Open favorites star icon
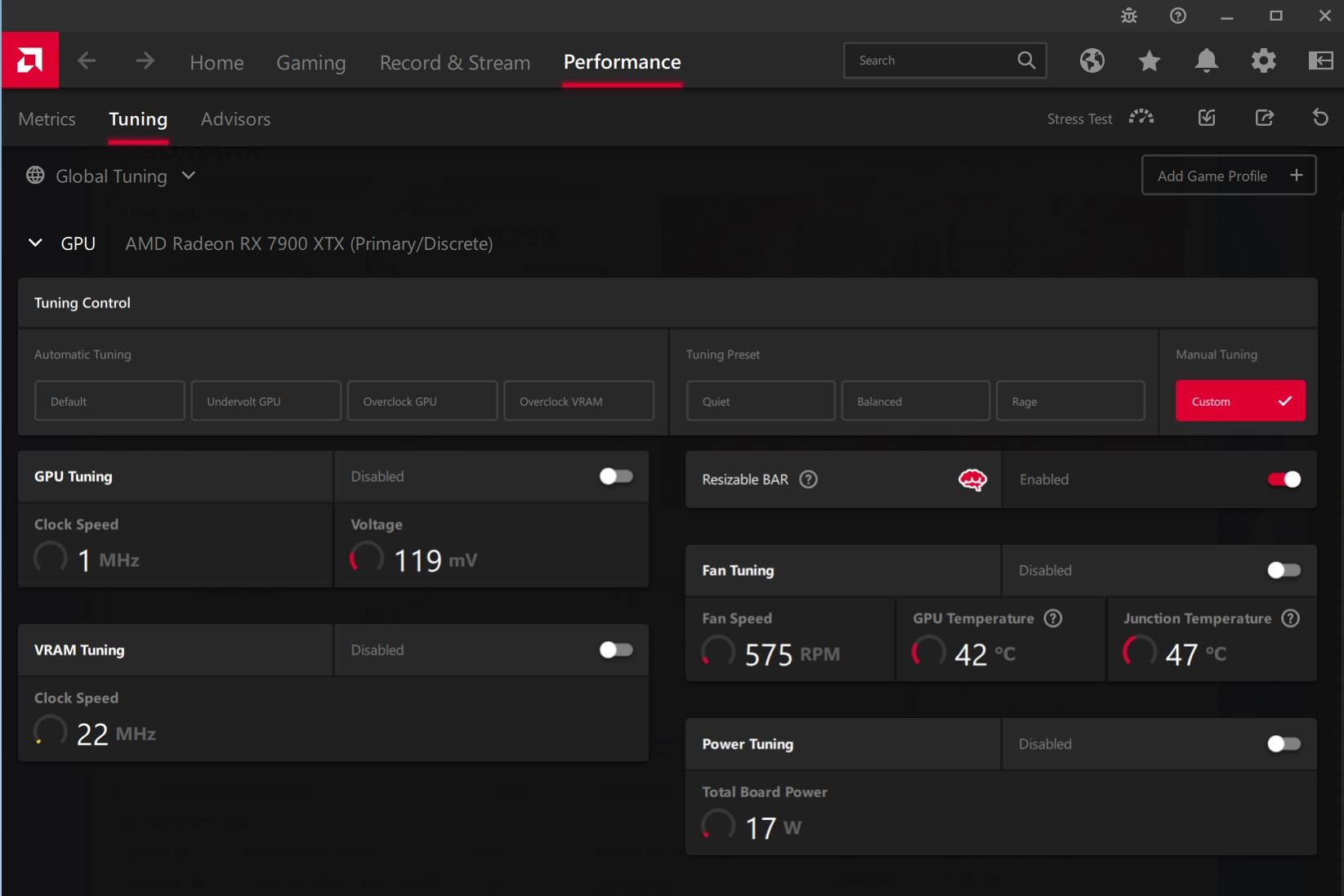The image size is (1344, 896). pyautogui.click(x=1149, y=60)
